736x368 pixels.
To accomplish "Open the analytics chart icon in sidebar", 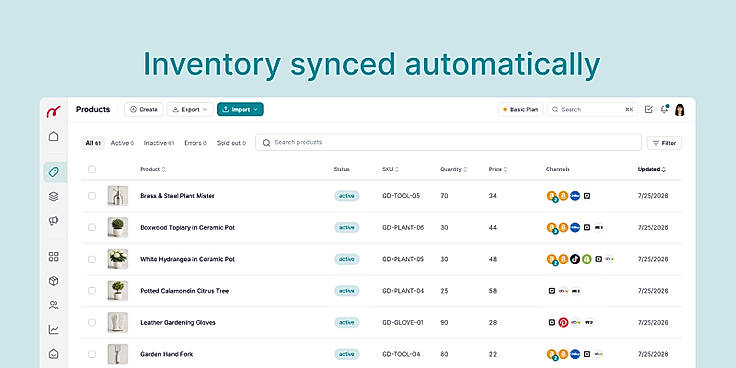I will tap(54, 330).
